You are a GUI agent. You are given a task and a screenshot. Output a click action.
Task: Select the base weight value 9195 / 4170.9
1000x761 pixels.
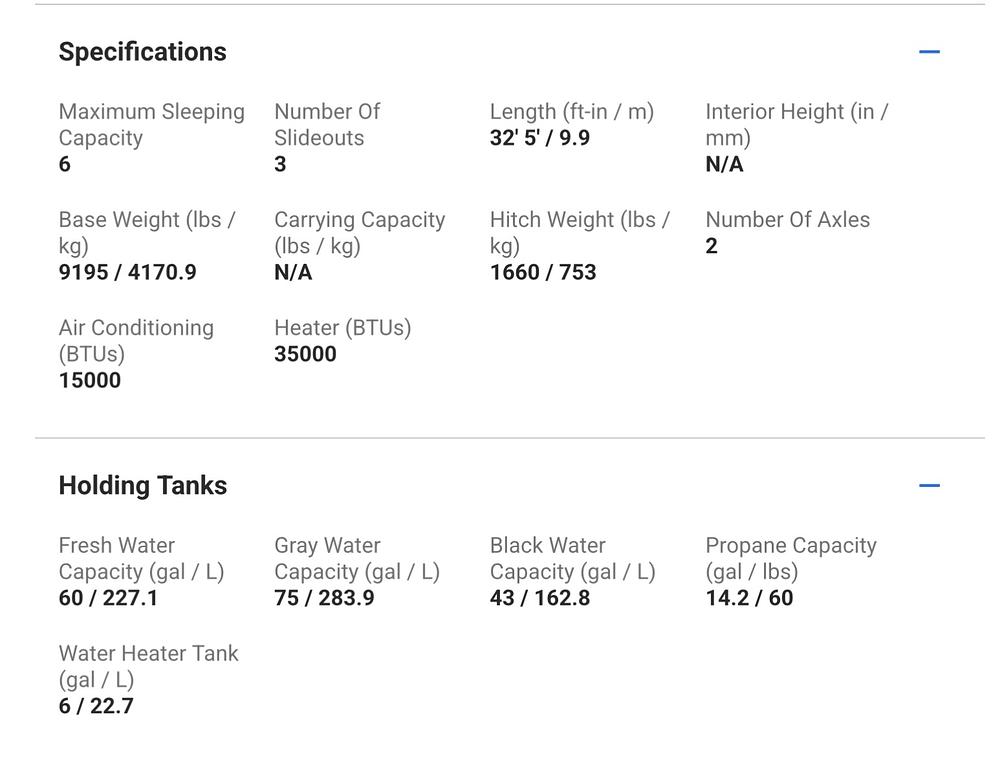(128, 272)
